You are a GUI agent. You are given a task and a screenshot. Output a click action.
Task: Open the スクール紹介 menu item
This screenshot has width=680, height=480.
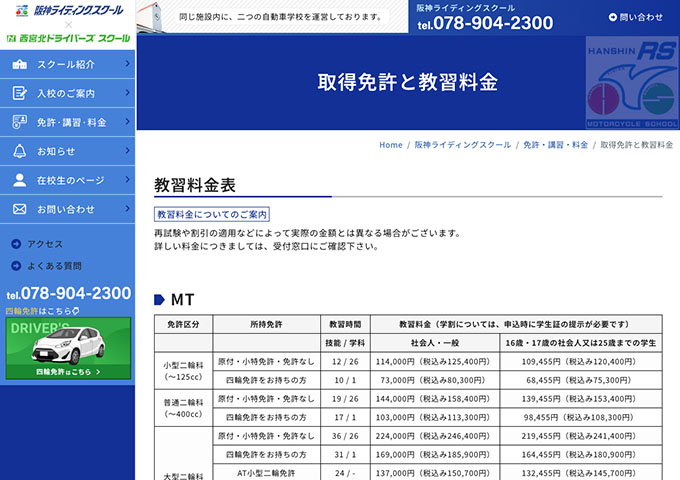click(x=67, y=64)
